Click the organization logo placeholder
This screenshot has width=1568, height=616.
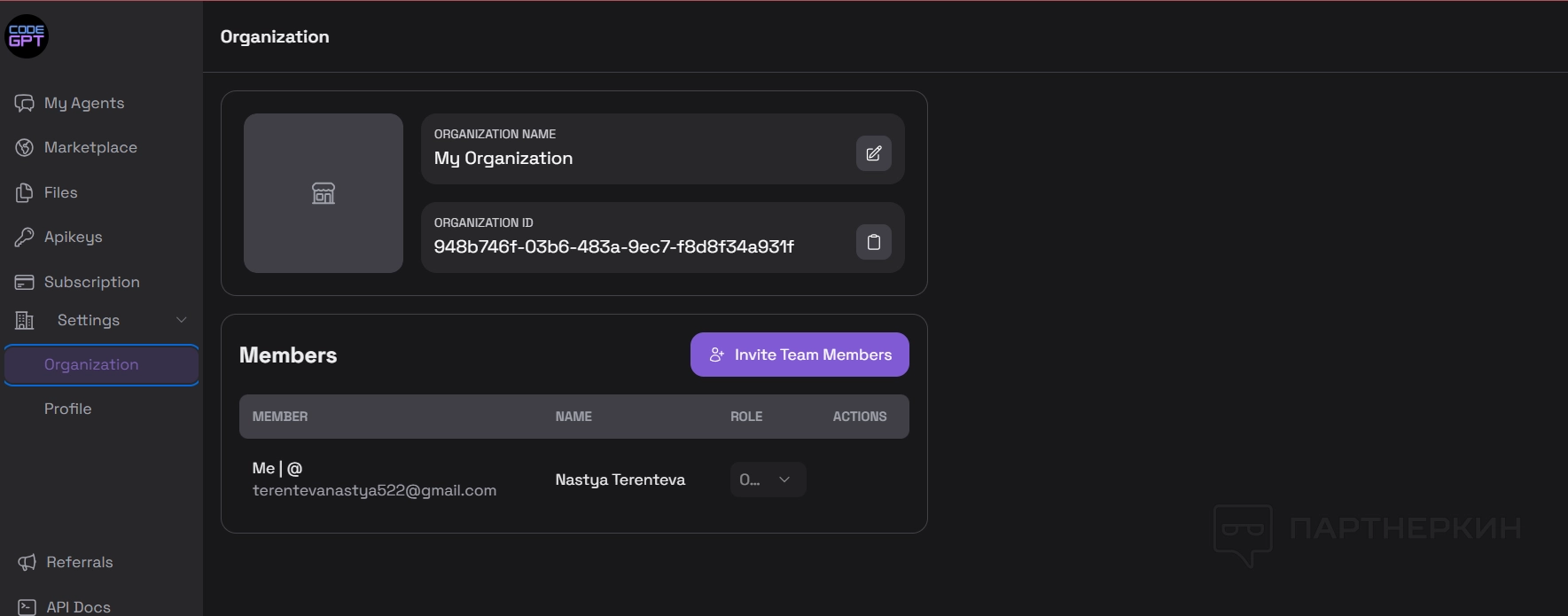(324, 193)
